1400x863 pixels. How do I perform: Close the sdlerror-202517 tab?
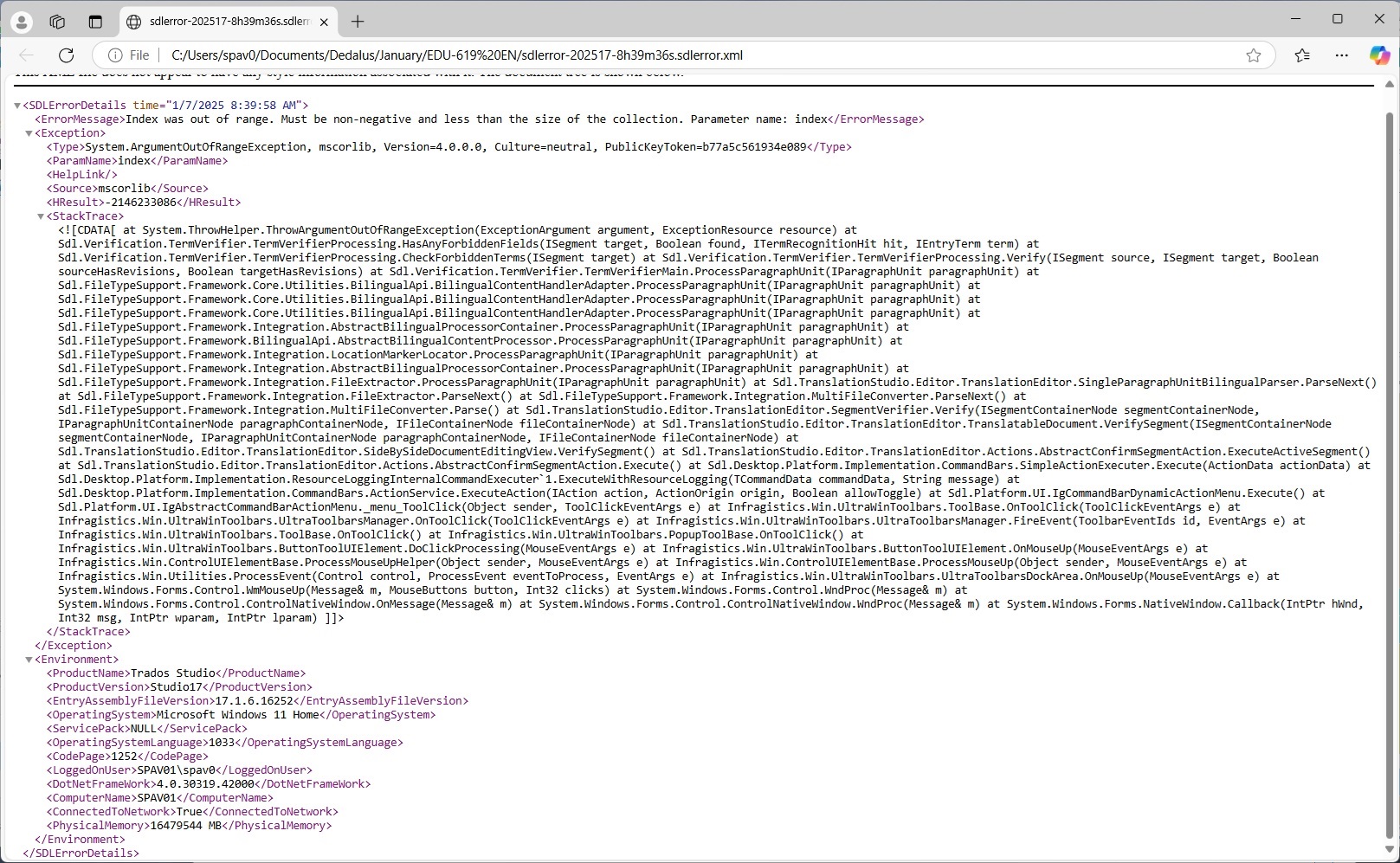tap(324, 22)
